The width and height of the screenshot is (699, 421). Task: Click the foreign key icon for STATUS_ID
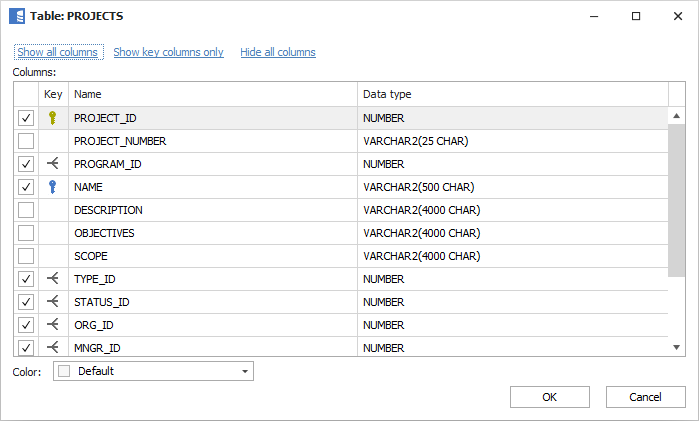click(x=53, y=302)
